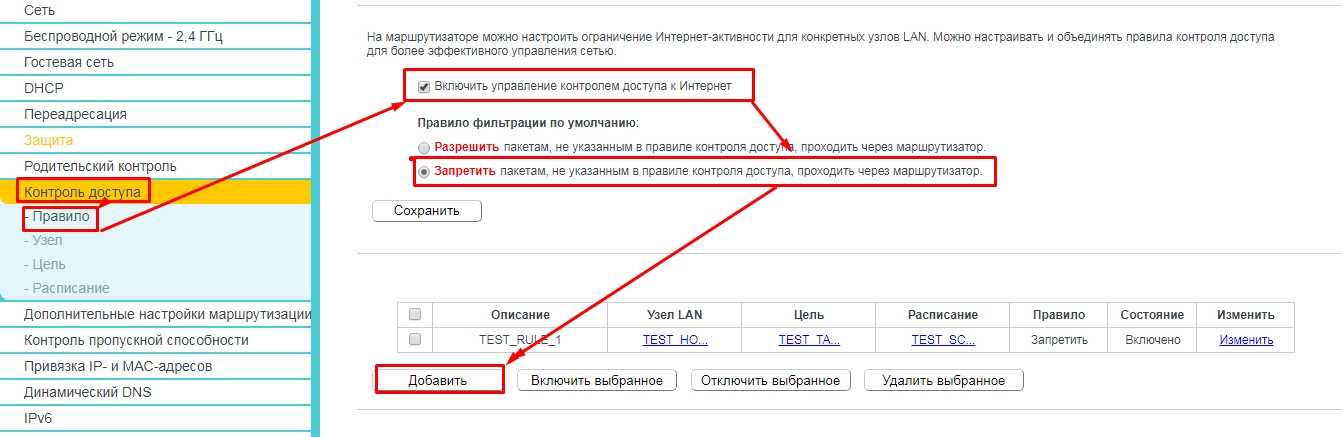Open the Гостевая сеть menu item
The height and width of the screenshot is (437, 1341).
point(69,62)
